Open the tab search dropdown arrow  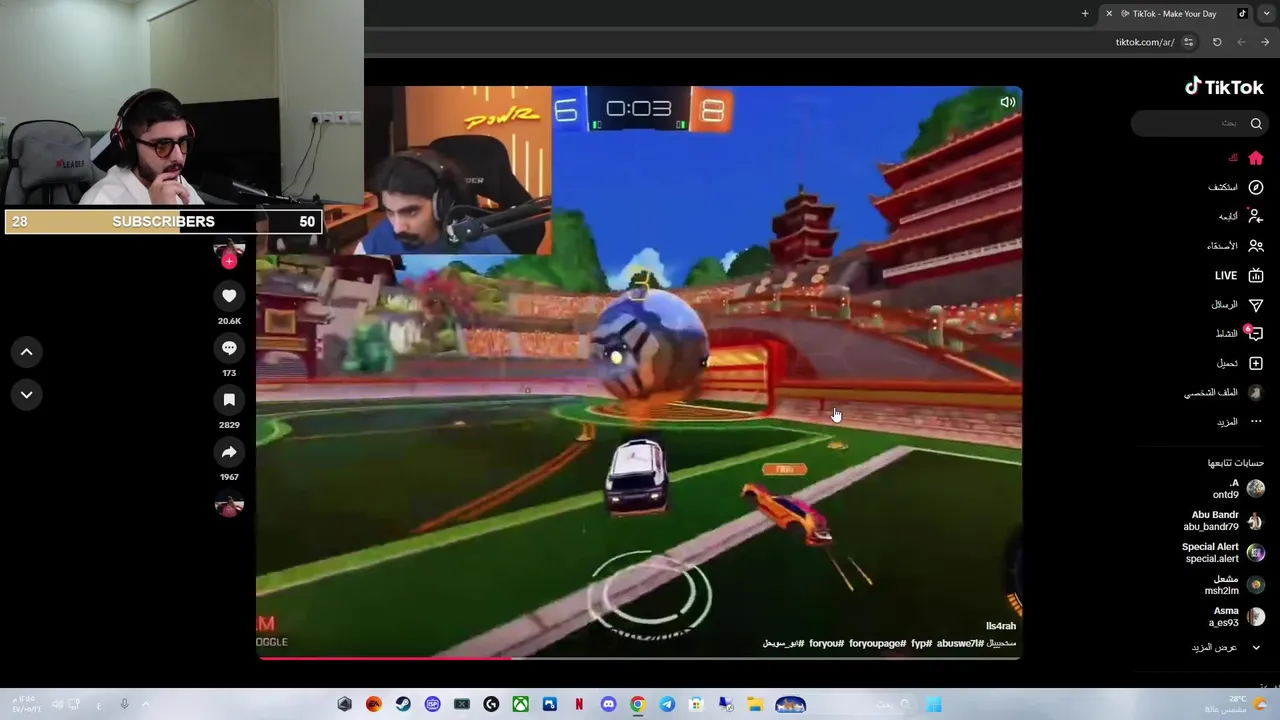click(1266, 14)
